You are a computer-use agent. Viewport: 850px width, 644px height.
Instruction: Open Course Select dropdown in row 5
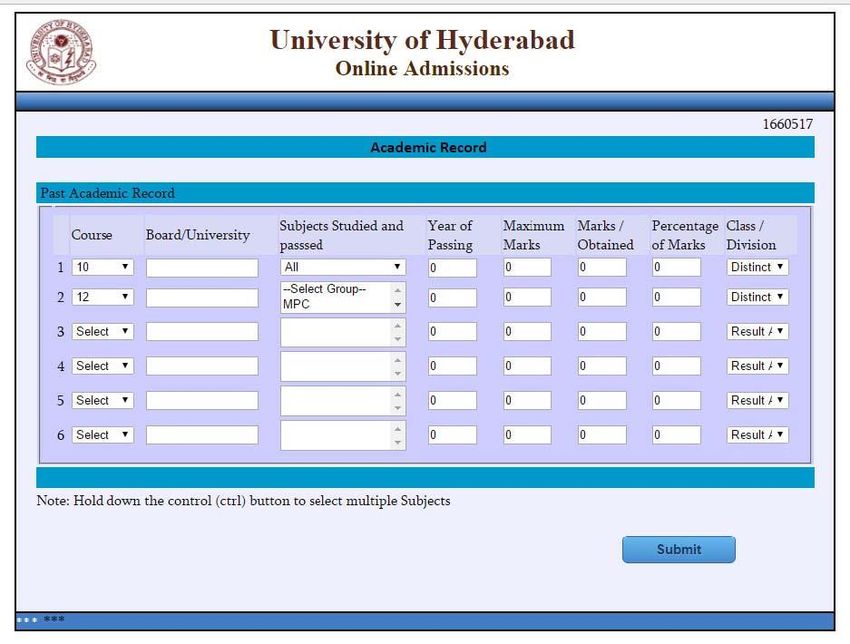[x=102, y=400]
